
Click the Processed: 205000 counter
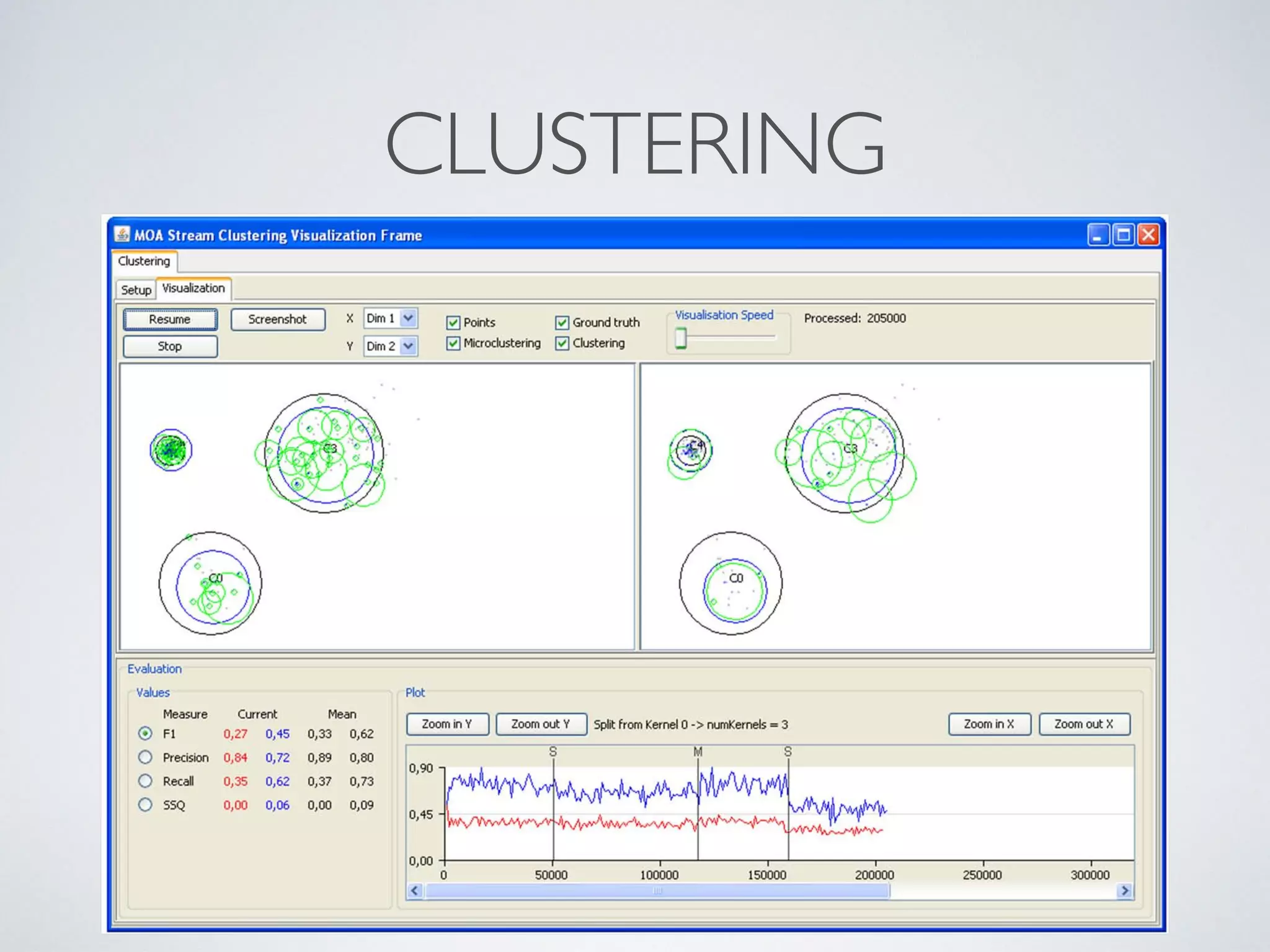click(x=855, y=318)
